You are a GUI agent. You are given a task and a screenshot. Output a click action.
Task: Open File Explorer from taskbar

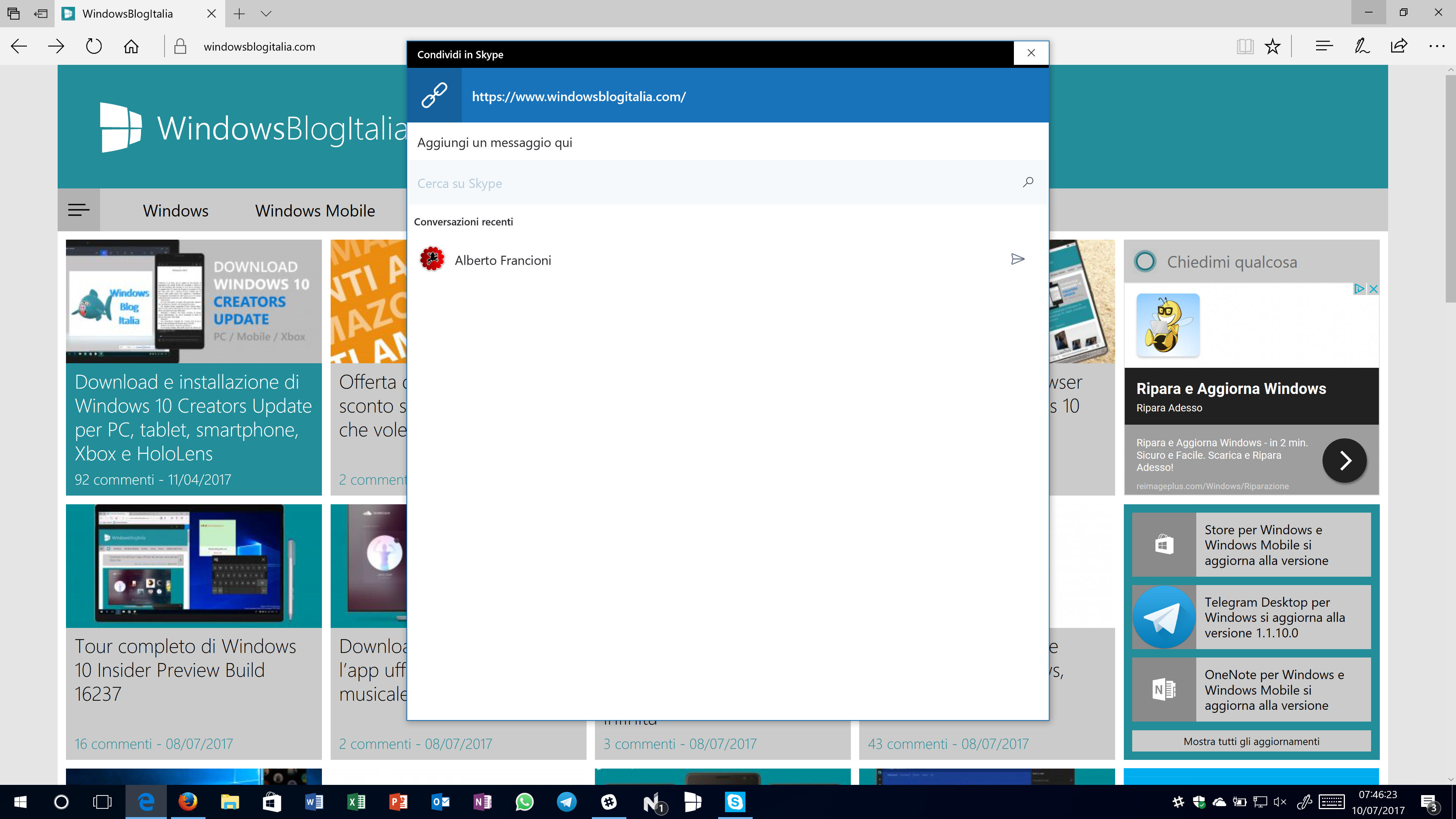229,802
